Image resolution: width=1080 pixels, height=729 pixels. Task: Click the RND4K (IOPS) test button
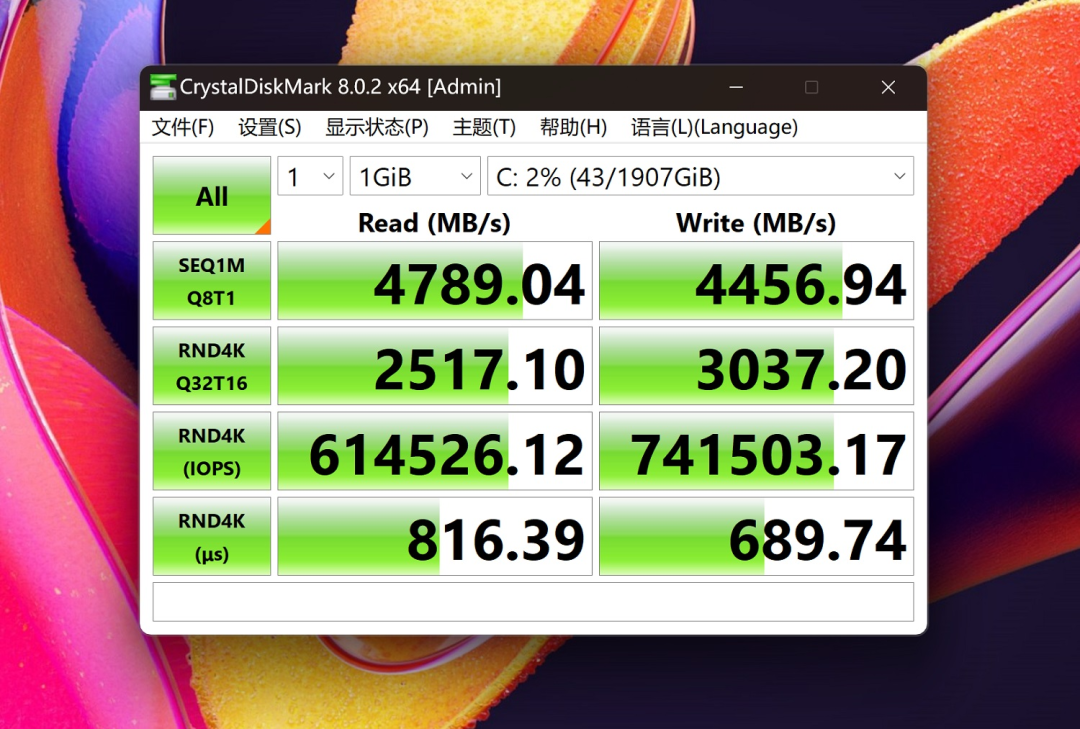point(211,451)
